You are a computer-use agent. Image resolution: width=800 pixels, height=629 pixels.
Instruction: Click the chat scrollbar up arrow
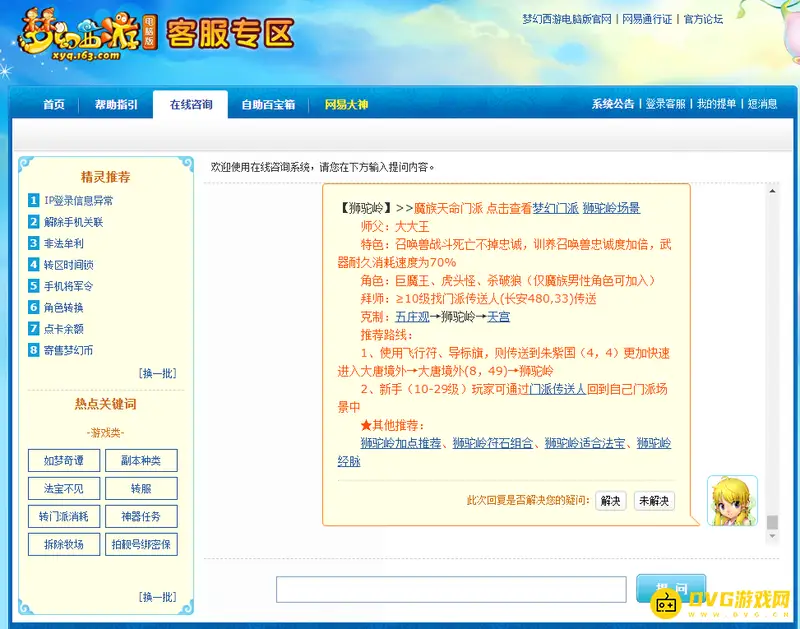pyautogui.click(x=772, y=191)
